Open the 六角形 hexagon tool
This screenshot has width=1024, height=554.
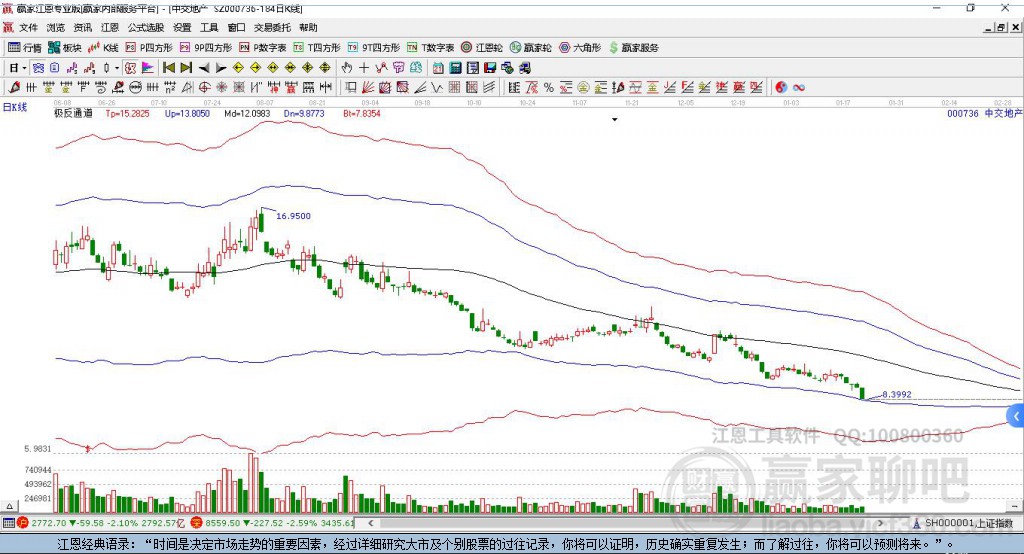[580, 48]
